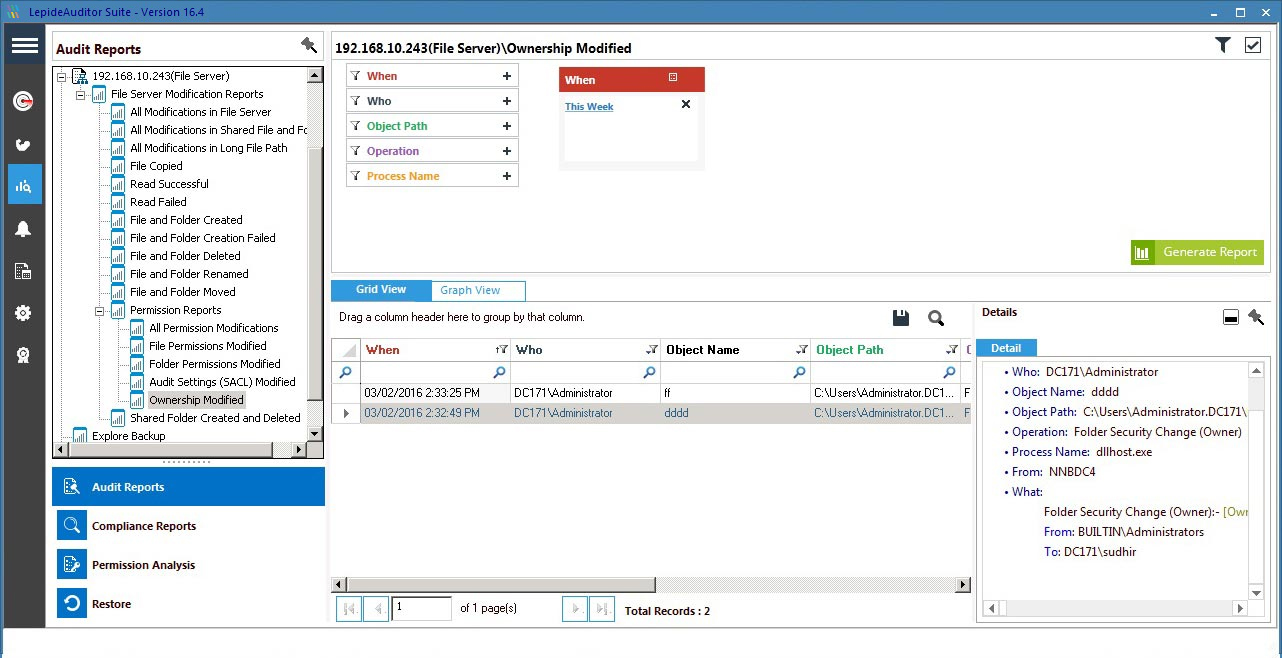Image resolution: width=1282 pixels, height=658 pixels.
Task: Open the radar dashboard sidebar icon
Action: tap(24, 101)
